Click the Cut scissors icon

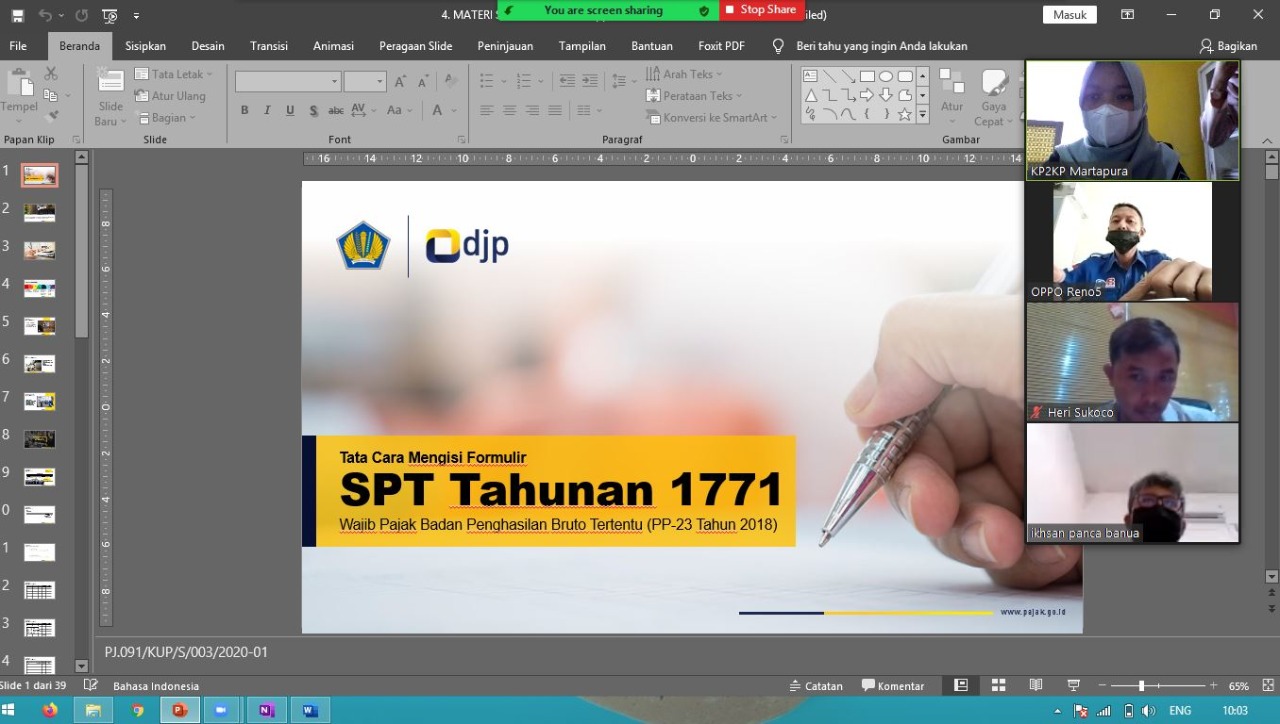pyautogui.click(x=51, y=74)
